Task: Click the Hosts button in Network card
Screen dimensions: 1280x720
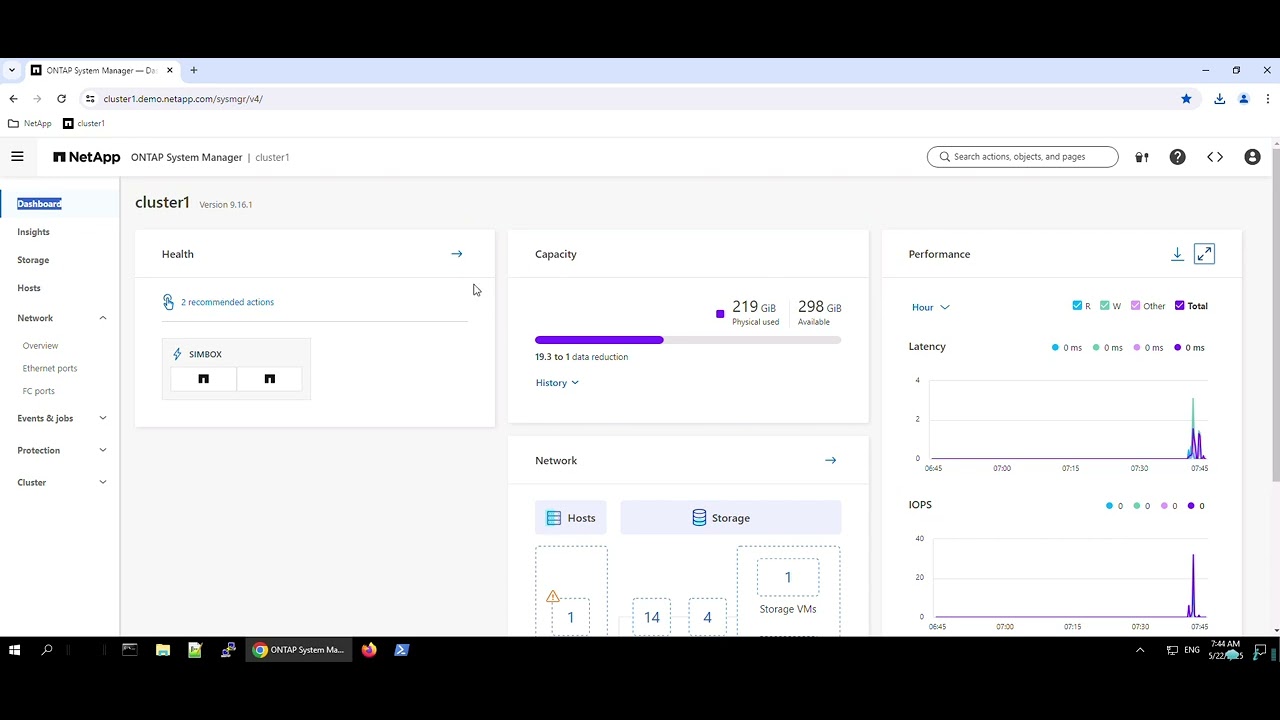Action: click(x=571, y=518)
